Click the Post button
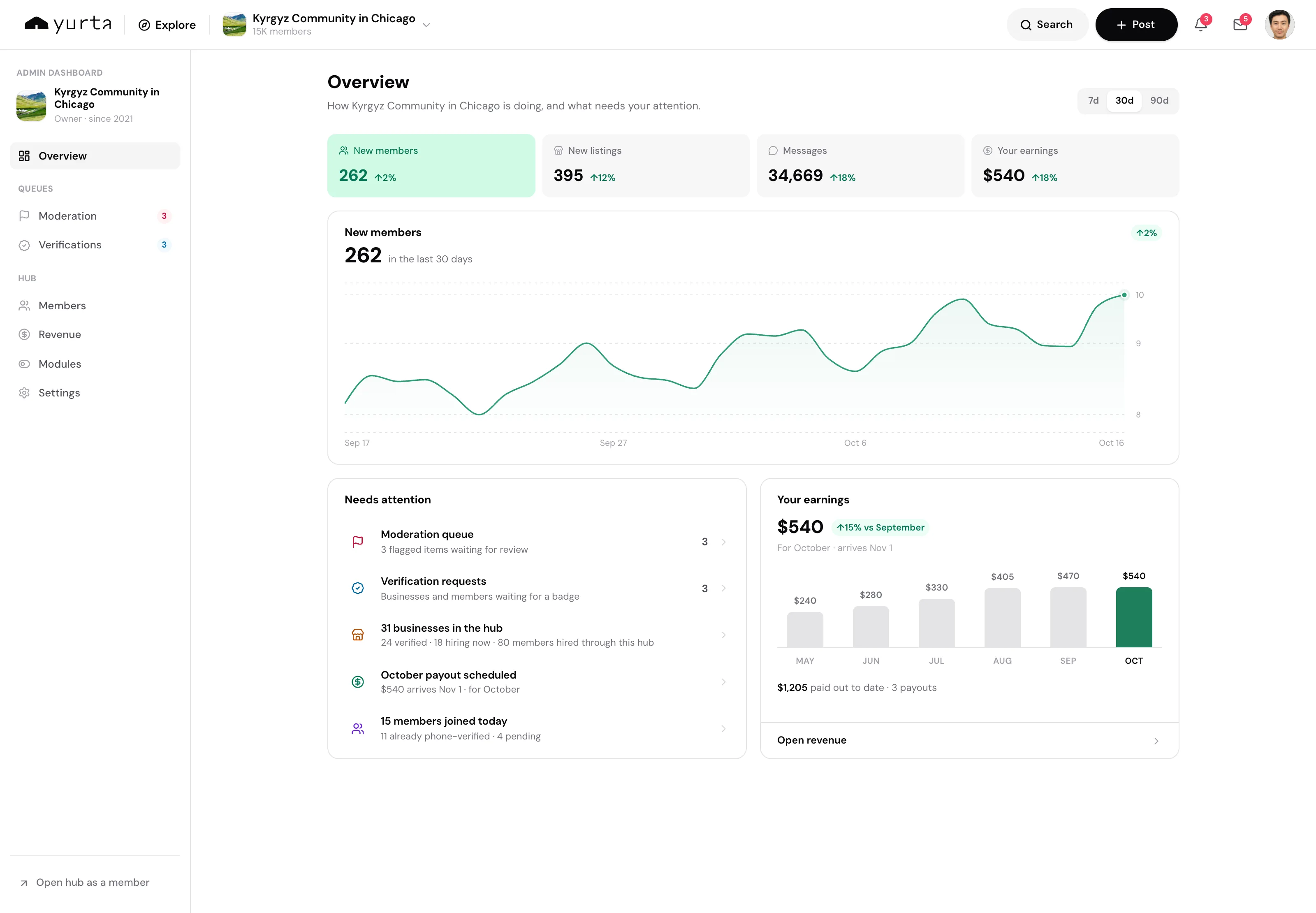Viewport: 1316px width, 913px height. point(1136,25)
